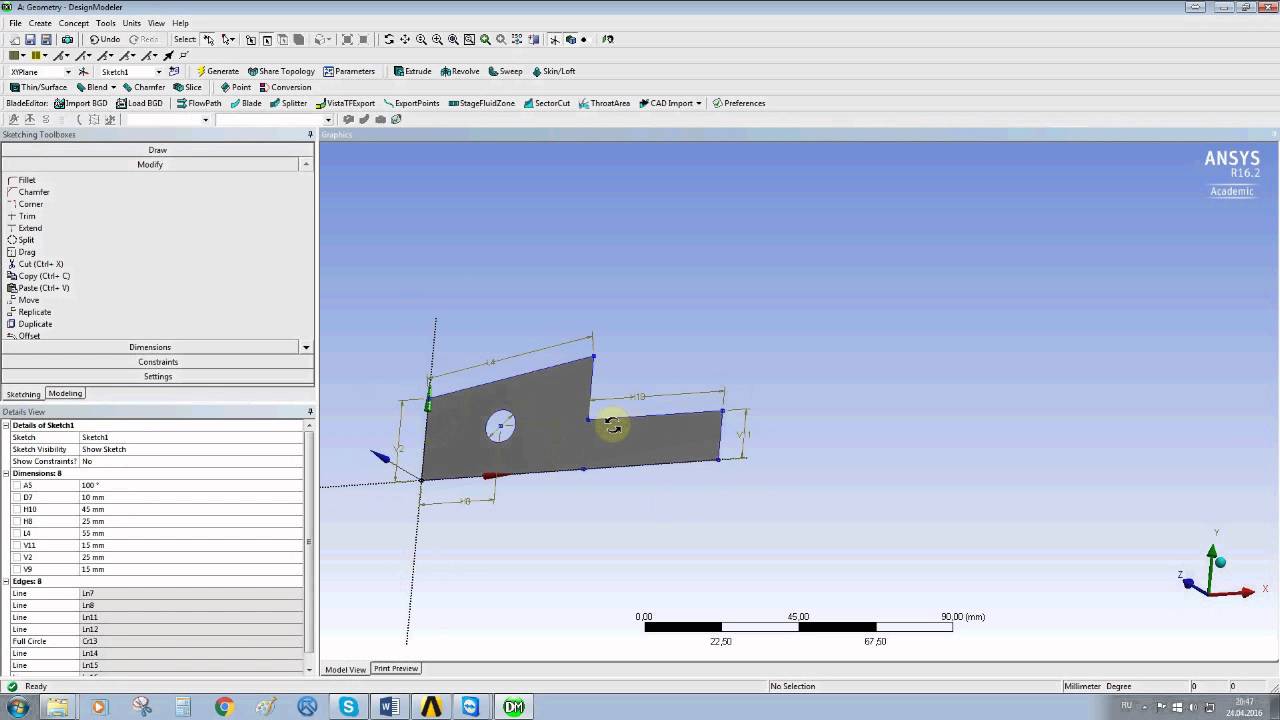Open the Concept menu
The width and height of the screenshot is (1280, 720).
pos(74,23)
